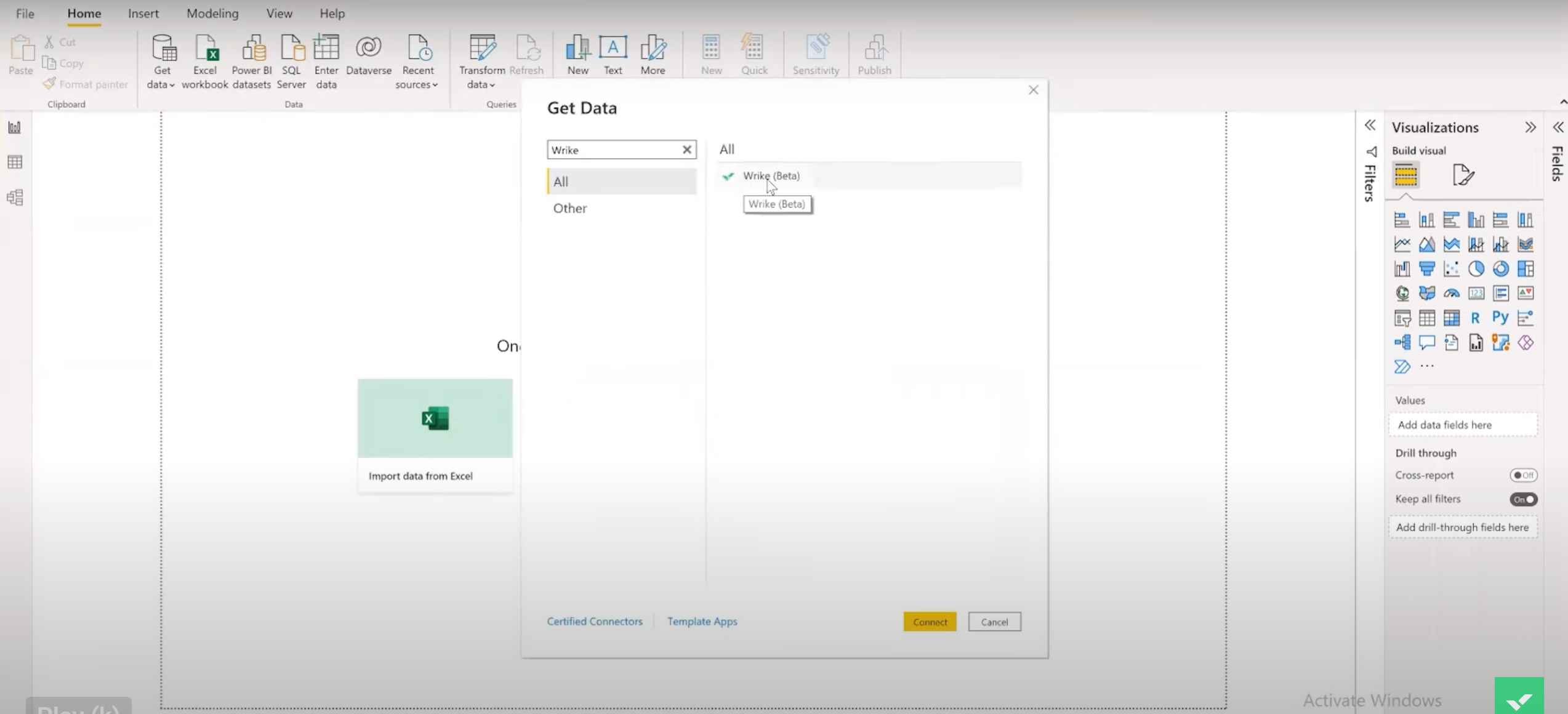
Task: Clear the Wrike search text
Action: coord(687,150)
